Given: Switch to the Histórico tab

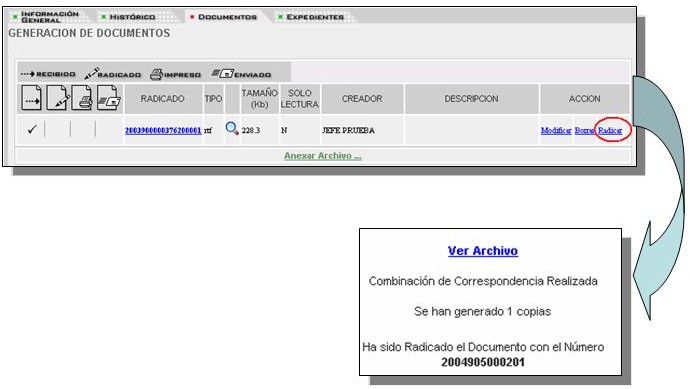Looking at the screenshot, I should (132, 17).
